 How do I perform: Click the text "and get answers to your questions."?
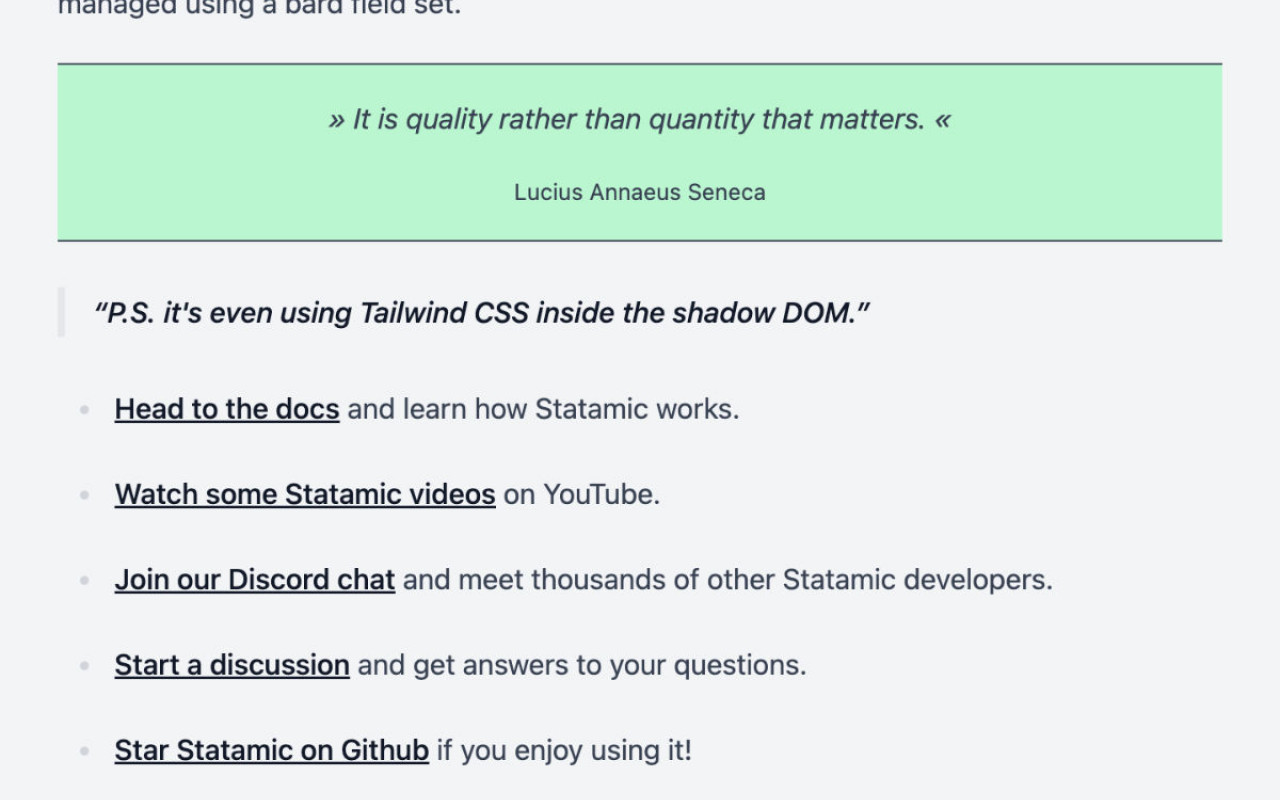pos(582,665)
